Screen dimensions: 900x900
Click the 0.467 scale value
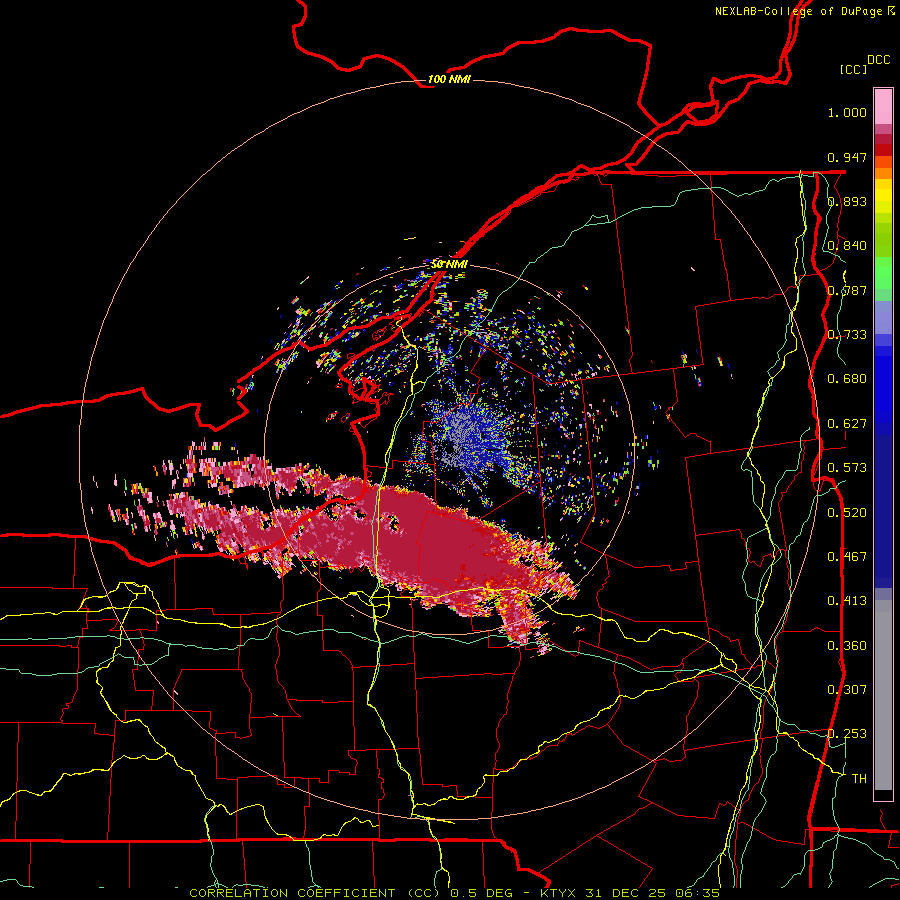pos(847,557)
